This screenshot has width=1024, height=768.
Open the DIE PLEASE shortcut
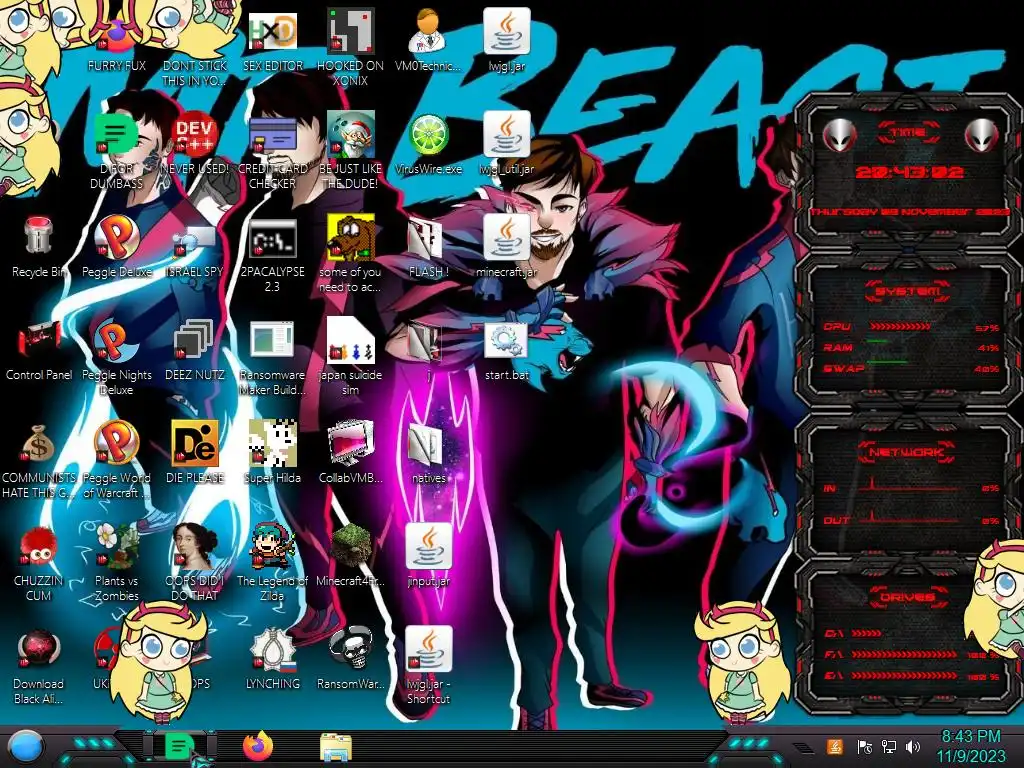195,443
